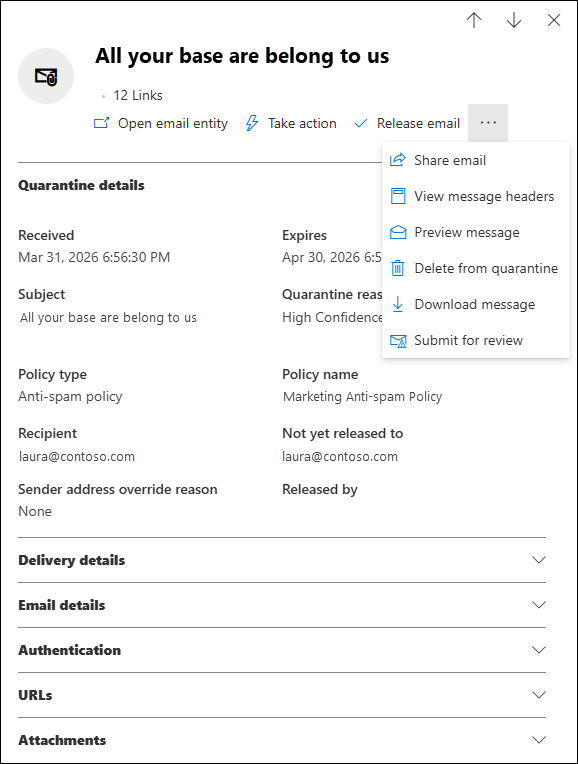
Task: Click the Delete from quarantine trash icon
Action: pyautogui.click(x=398, y=268)
